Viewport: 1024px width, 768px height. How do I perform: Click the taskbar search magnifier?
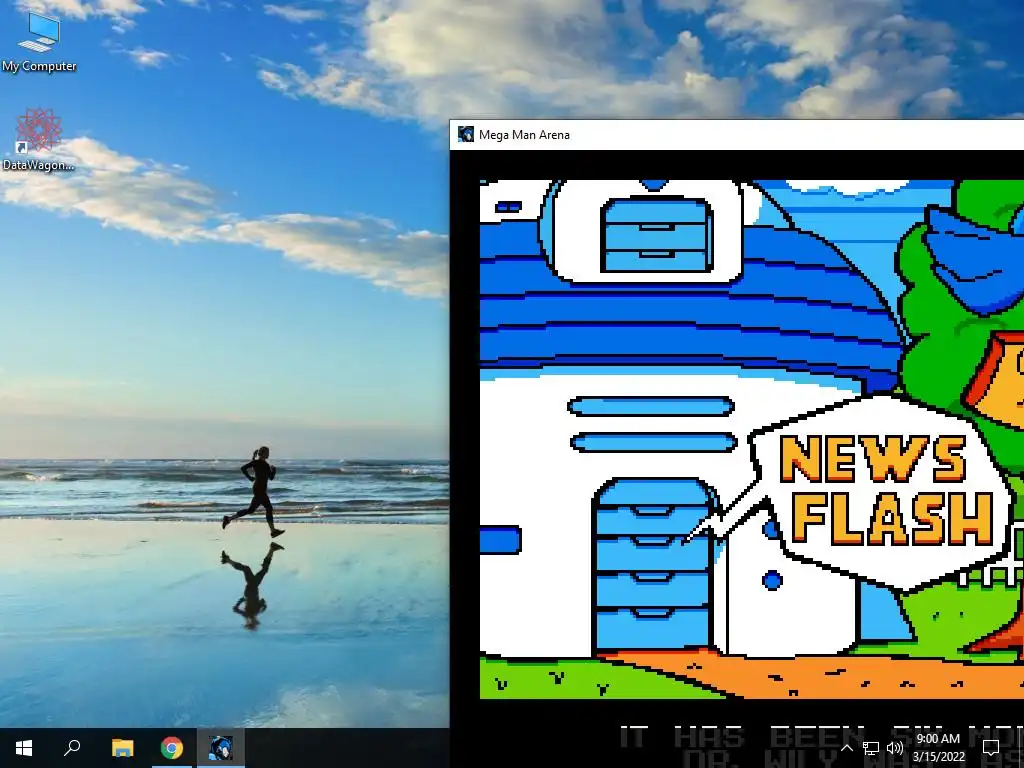tap(72, 748)
